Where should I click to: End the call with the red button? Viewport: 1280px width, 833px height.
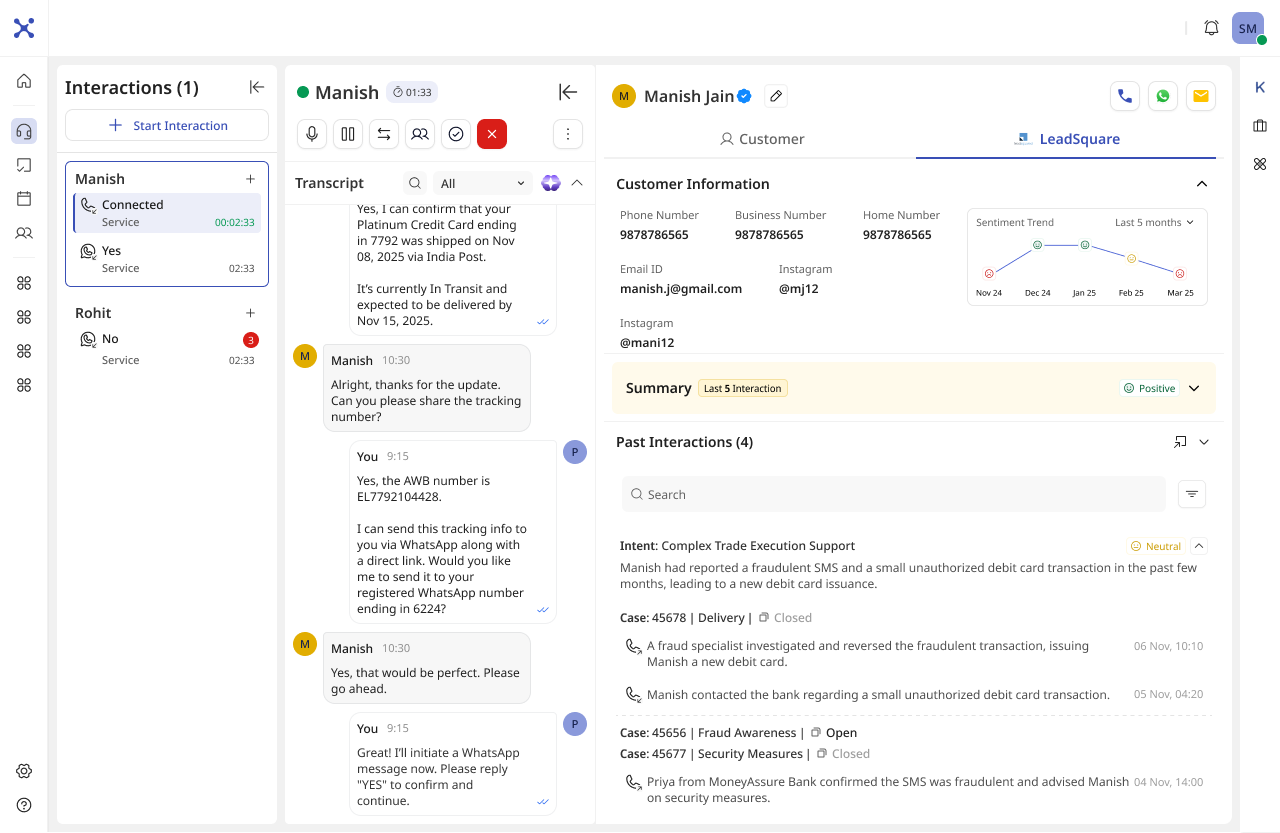[492, 134]
